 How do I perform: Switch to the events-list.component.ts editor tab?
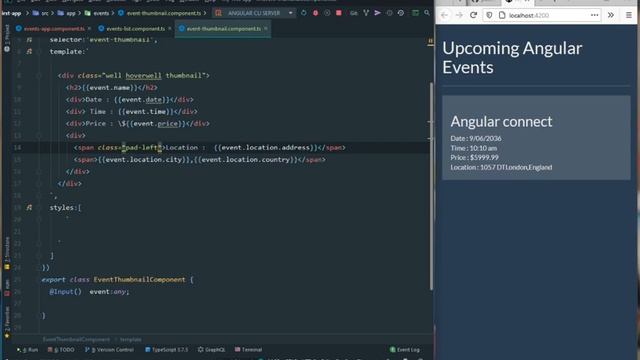click(x=135, y=29)
